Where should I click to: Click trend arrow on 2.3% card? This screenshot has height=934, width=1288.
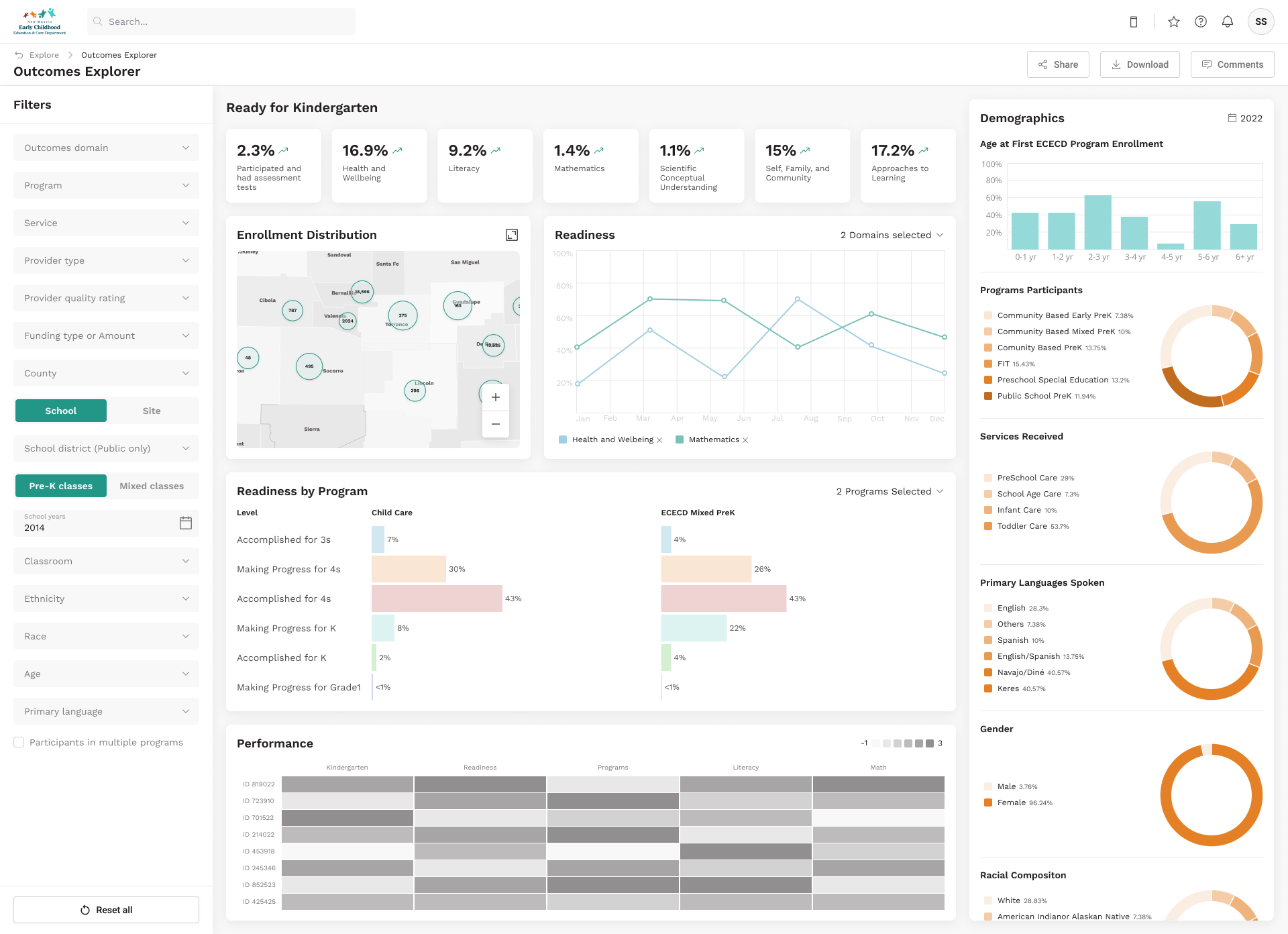click(x=284, y=150)
